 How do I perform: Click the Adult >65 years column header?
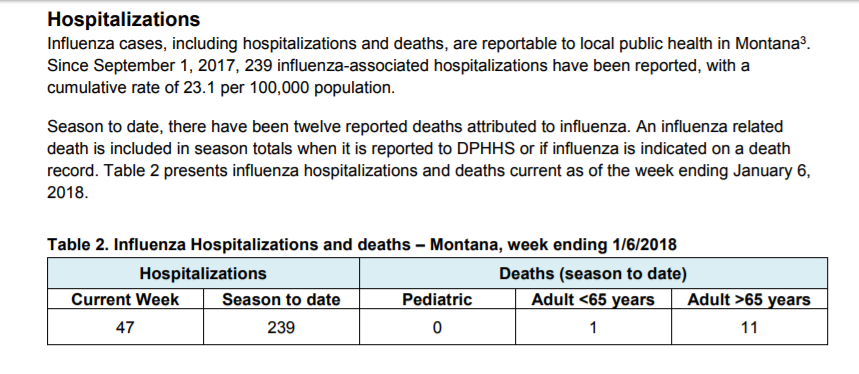749,299
